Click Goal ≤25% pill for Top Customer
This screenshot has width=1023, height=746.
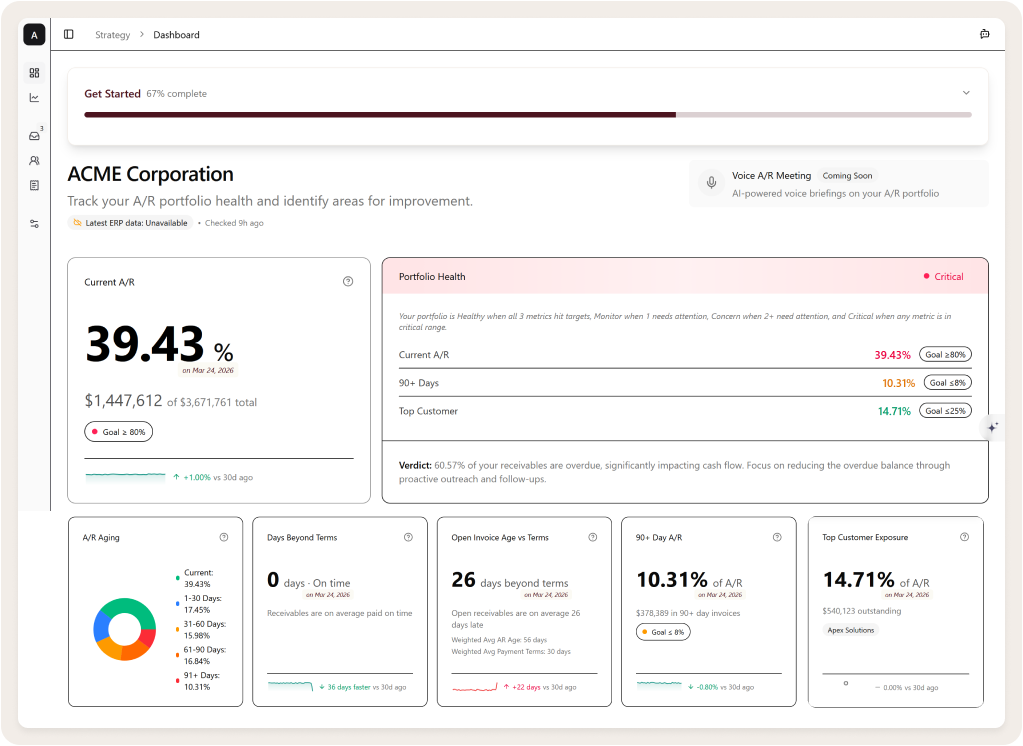click(945, 411)
